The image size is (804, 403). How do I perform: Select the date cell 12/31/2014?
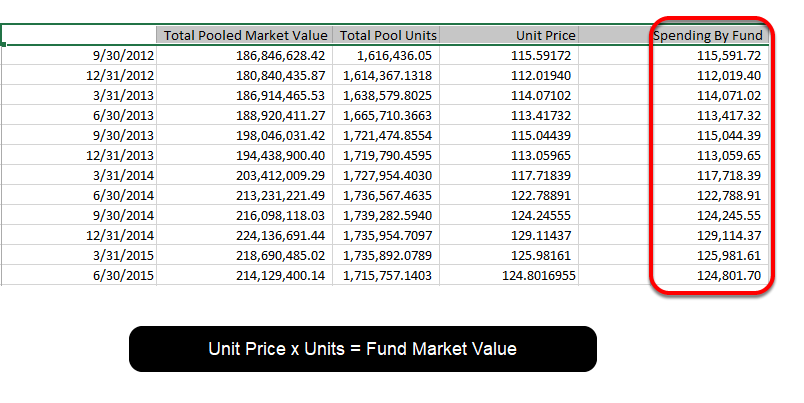pyautogui.click(x=79, y=235)
